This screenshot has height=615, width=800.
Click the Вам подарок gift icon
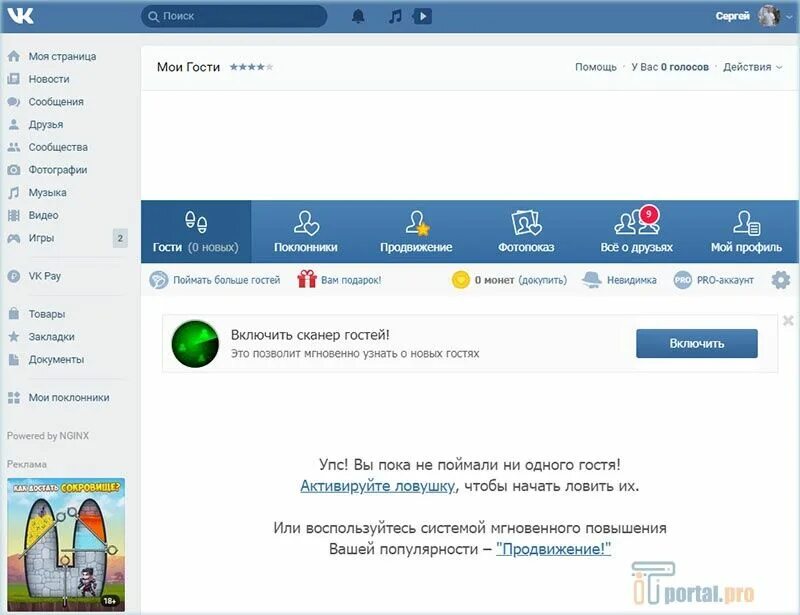click(x=307, y=279)
